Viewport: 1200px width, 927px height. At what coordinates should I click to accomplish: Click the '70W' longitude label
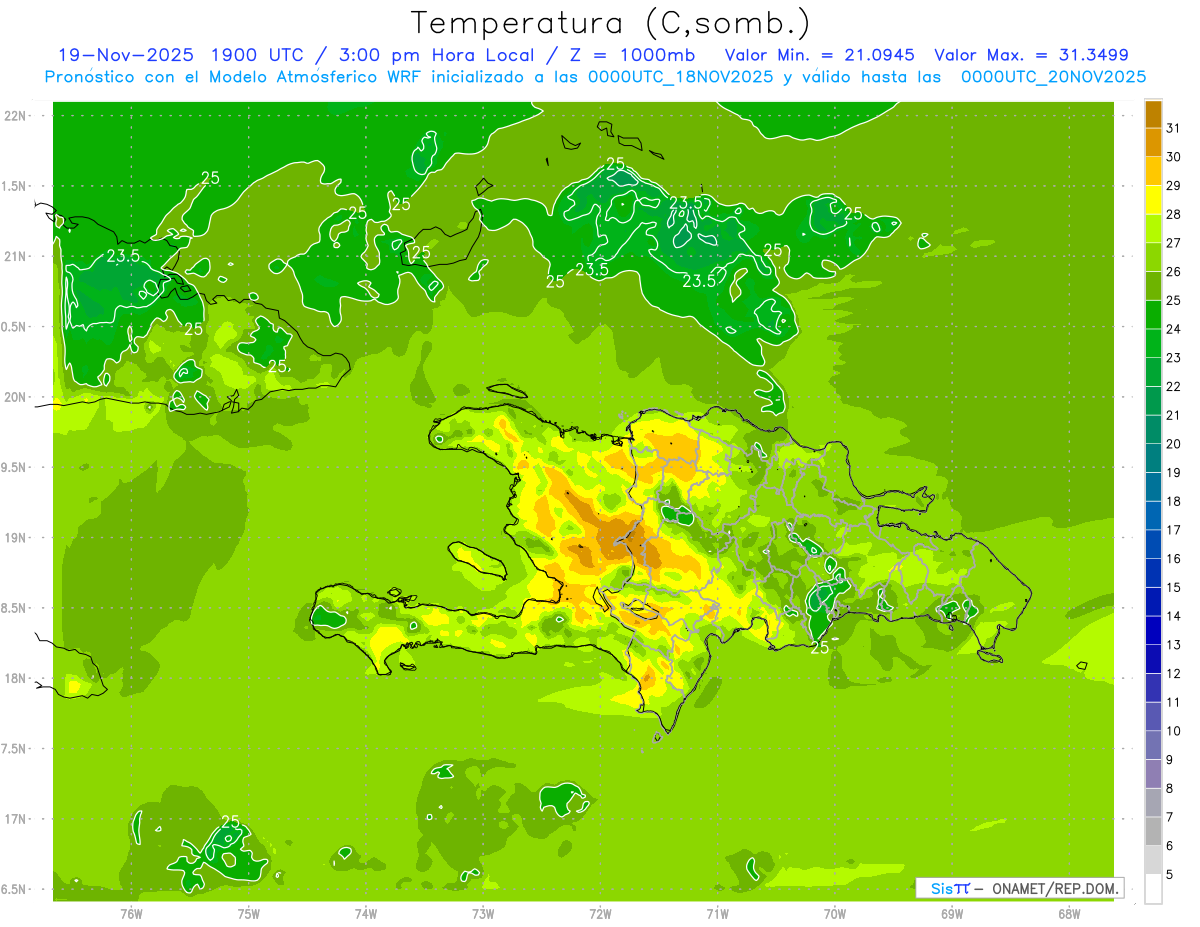coord(835,913)
